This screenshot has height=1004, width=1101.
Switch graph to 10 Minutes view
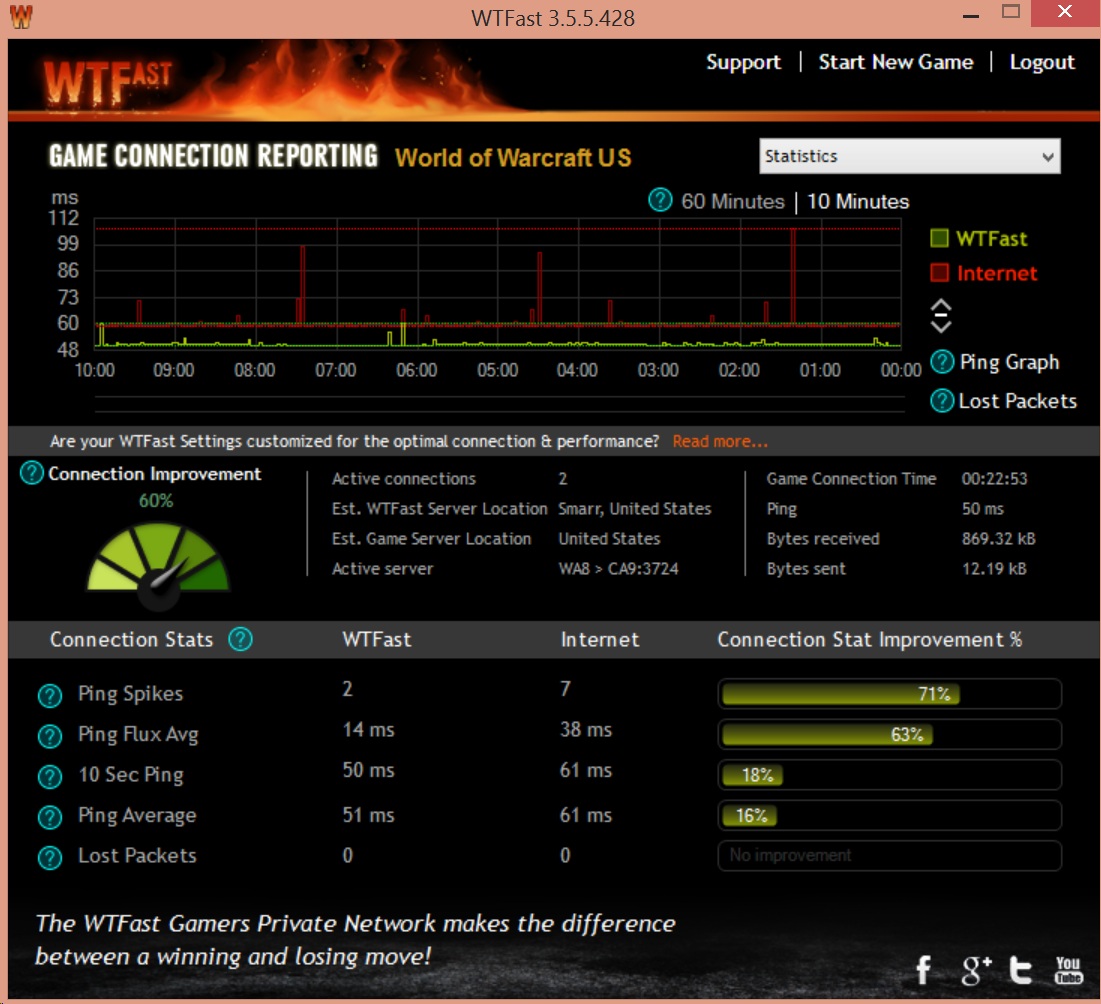coord(858,202)
